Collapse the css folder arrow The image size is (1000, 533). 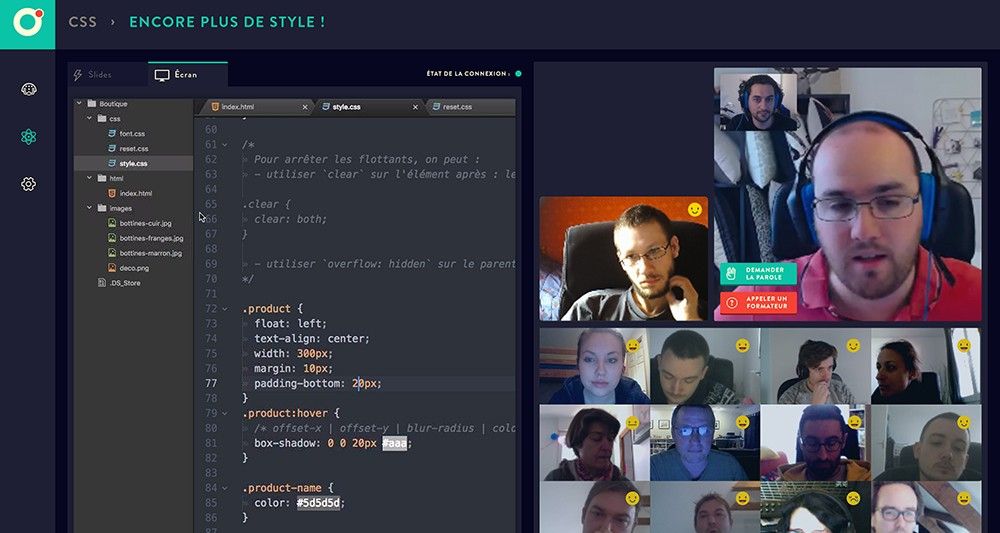tap(89, 119)
